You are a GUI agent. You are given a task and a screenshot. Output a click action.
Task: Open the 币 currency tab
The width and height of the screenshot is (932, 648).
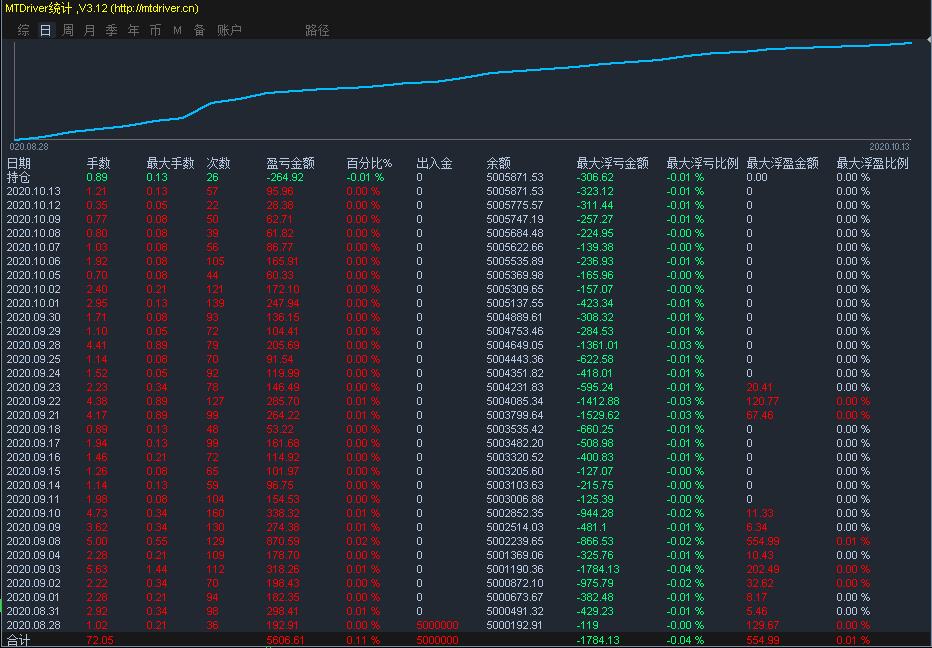pos(156,30)
